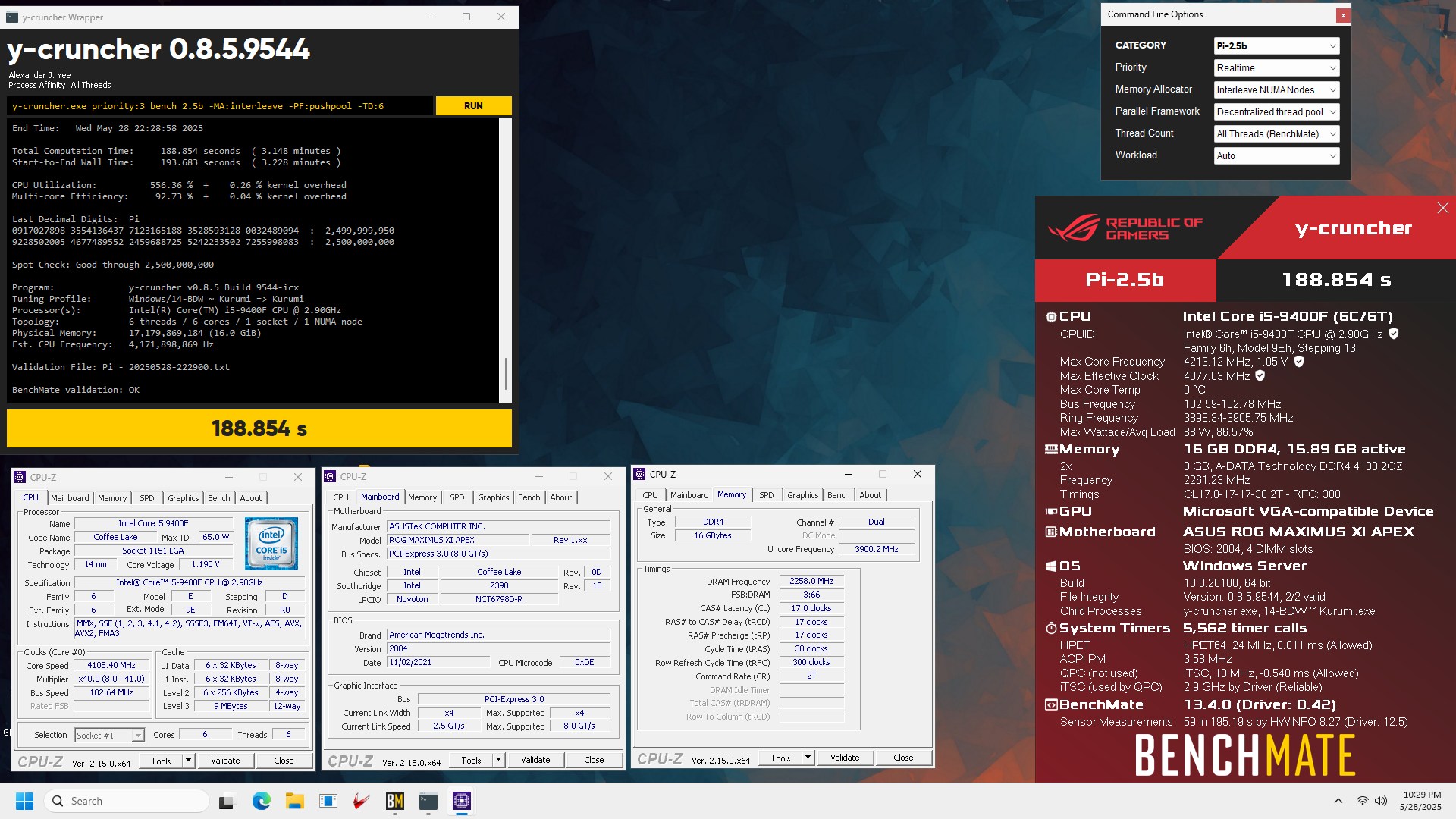Close the Command Line Options window
Image resolution: width=1456 pixels, height=819 pixels.
tap(1343, 15)
